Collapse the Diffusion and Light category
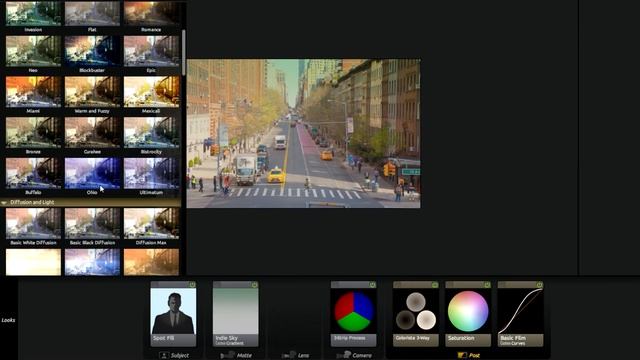This screenshot has width=640, height=360. coord(4,202)
